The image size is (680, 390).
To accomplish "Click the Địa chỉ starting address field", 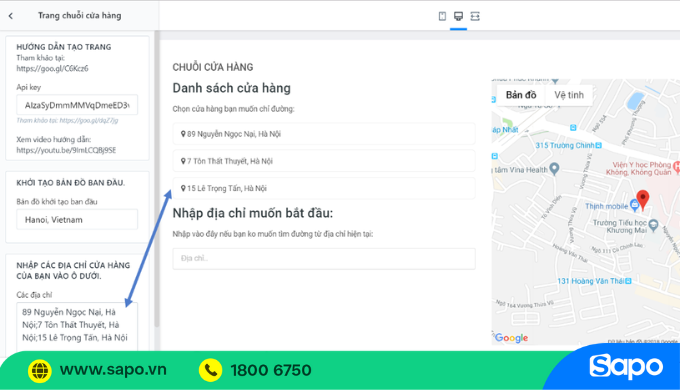I will (324, 259).
